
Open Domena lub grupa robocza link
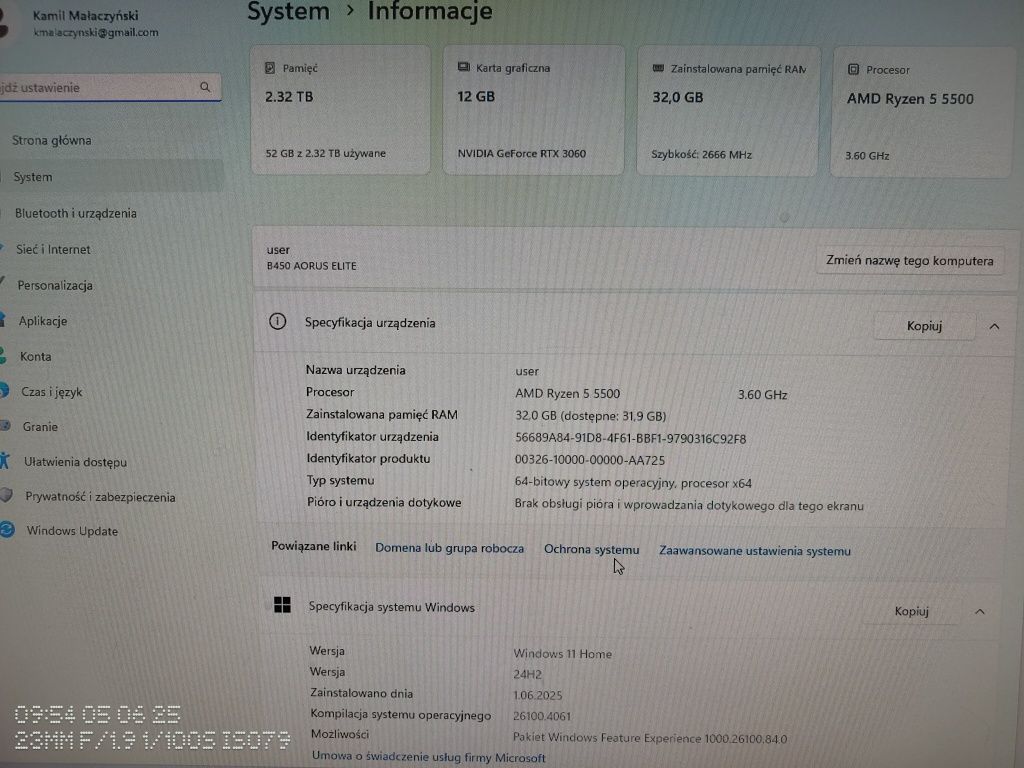pyautogui.click(x=449, y=548)
